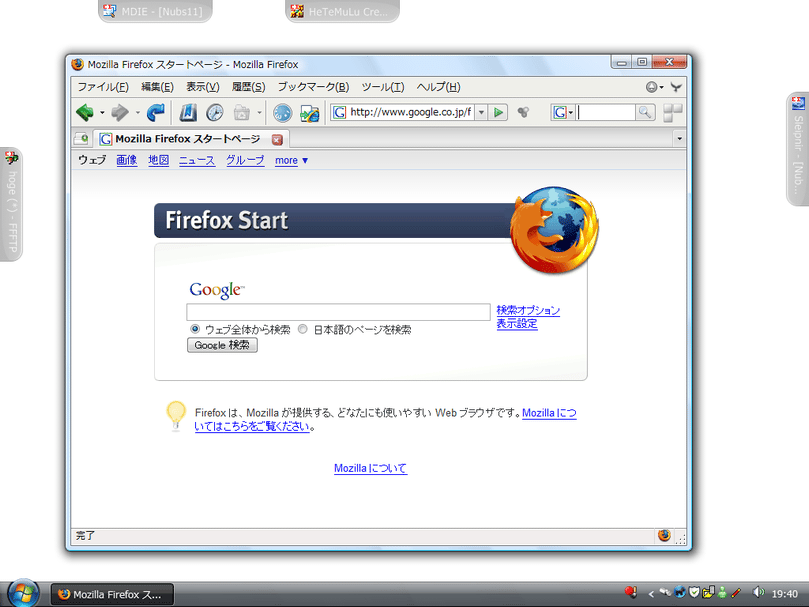
Task: Open the 表示(V) menu
Action: point(203,87)
